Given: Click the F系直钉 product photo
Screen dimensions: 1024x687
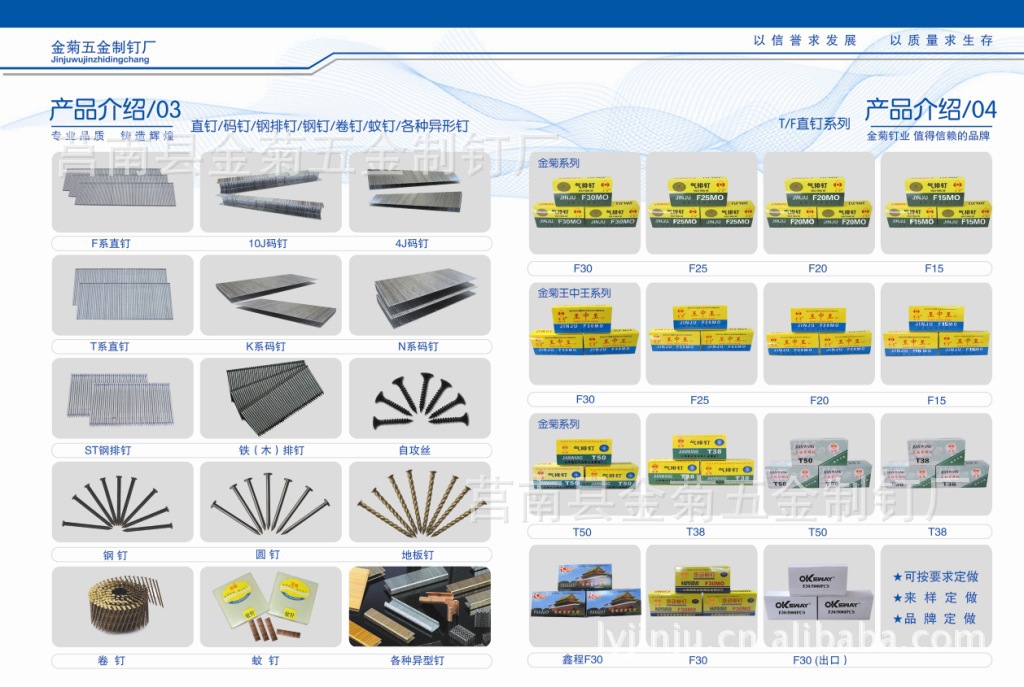Looking at the screenshot, I should [123, 193].
